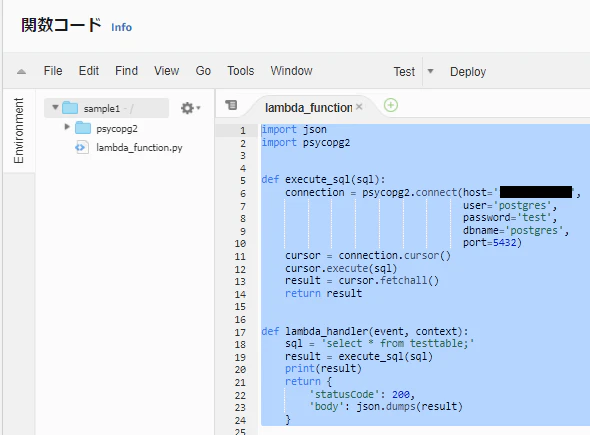Click on 'def execute_sql(sql):' line
590x435 pixels.
pyautogui.click(x=323, y=179)
